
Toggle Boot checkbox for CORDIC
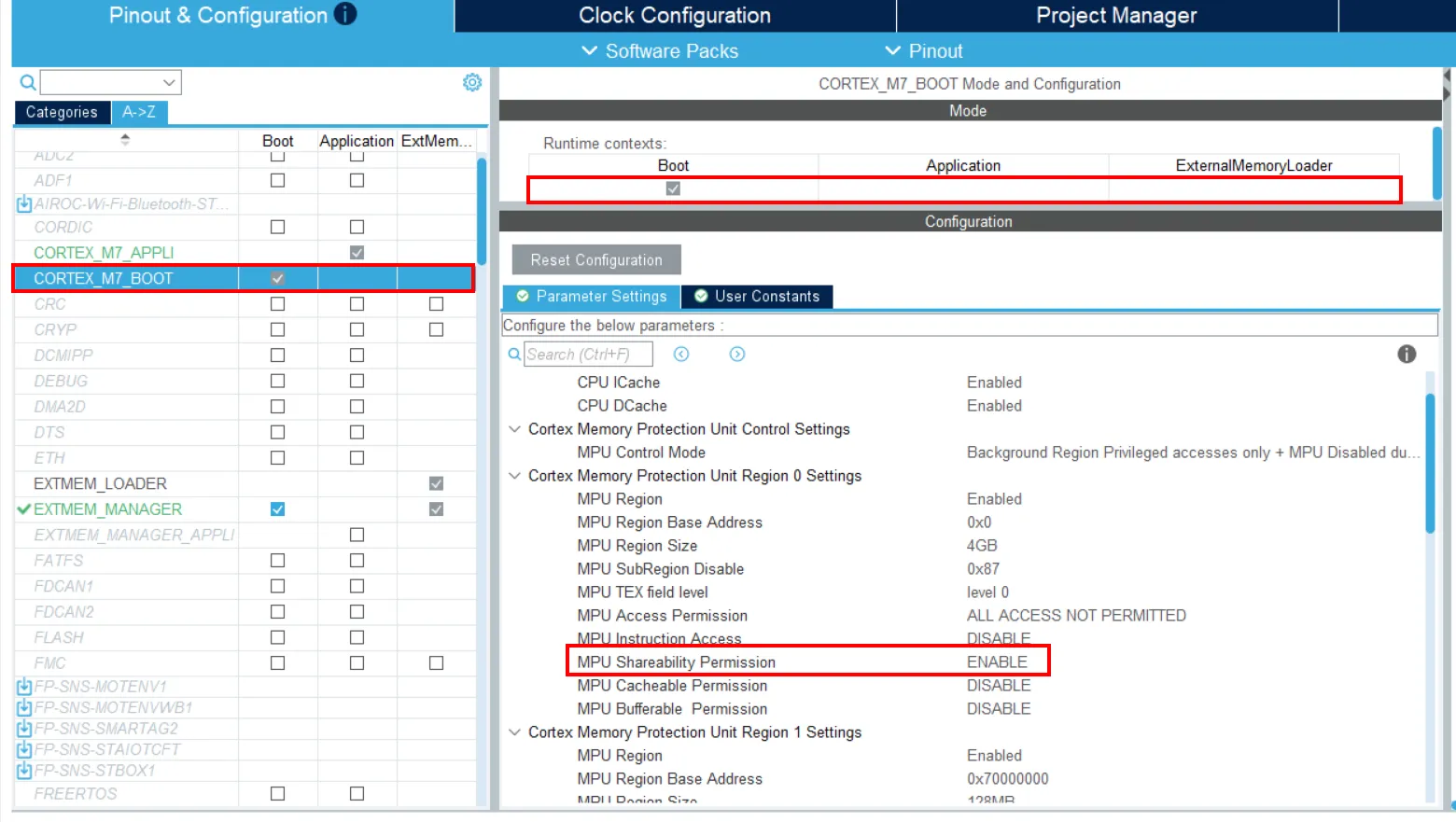[277, 227]
